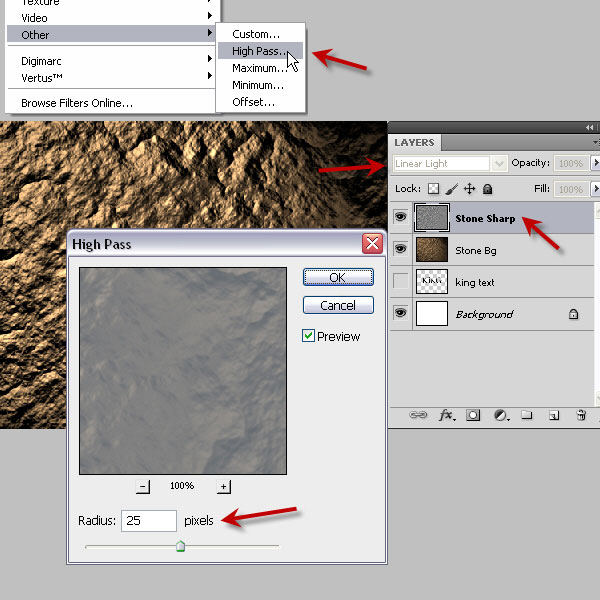Image resolution: width=600 pixels, height=600 pixels.
Task: Select the king text layer name
Action: pos(474,282)
